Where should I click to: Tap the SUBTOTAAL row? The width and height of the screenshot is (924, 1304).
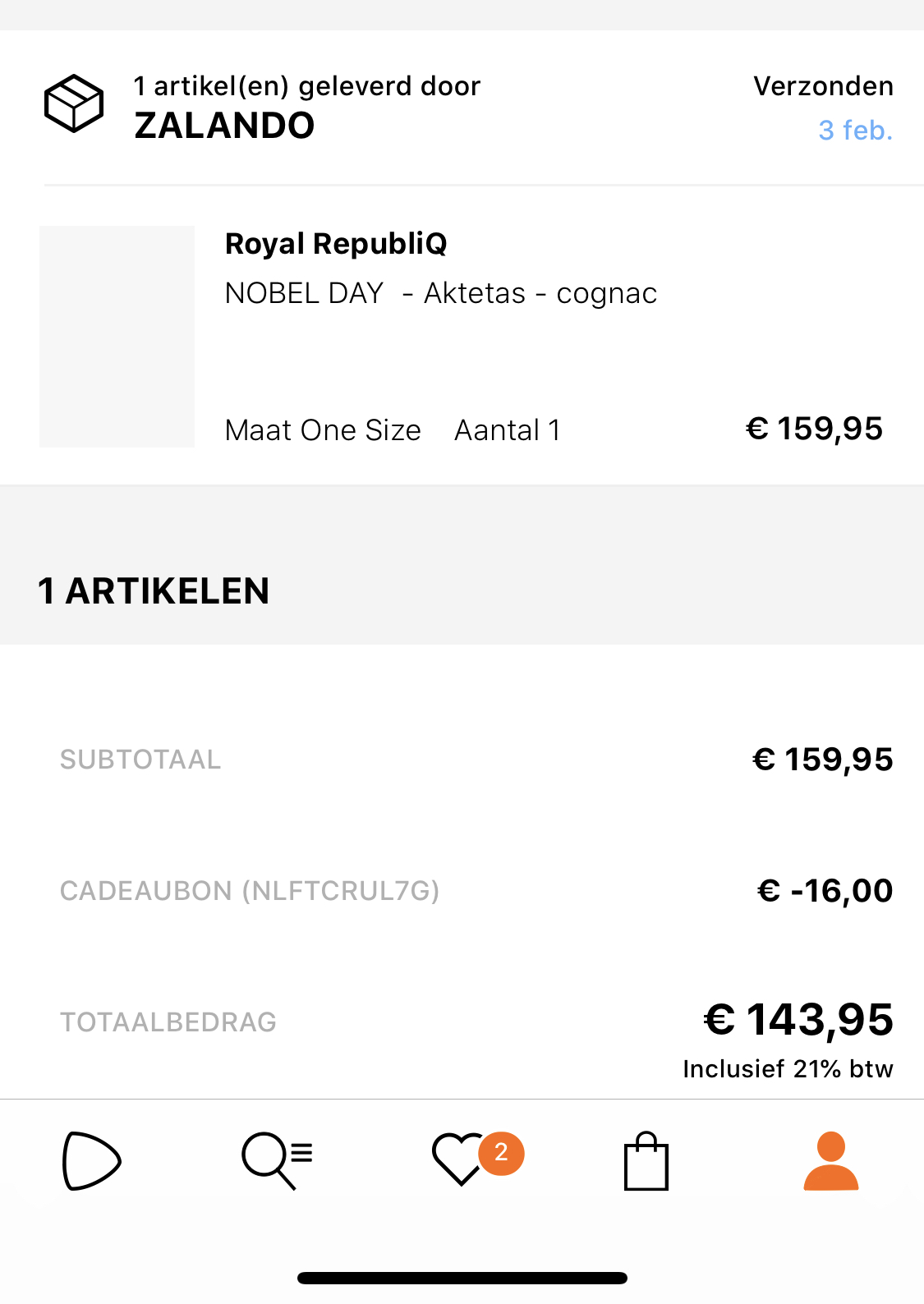point(462,760)
